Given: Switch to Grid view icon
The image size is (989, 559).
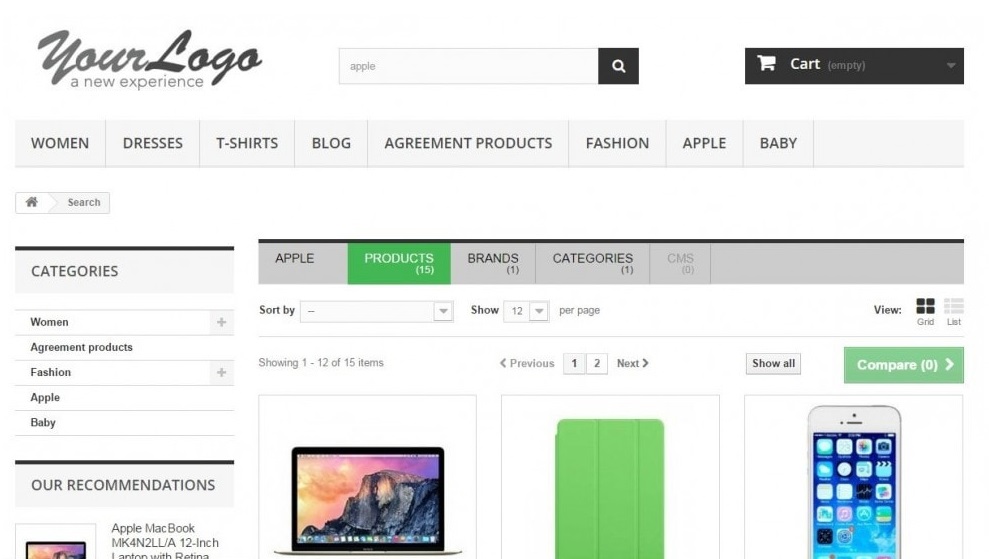Looking at the screenshot, I should pos(925,306).
